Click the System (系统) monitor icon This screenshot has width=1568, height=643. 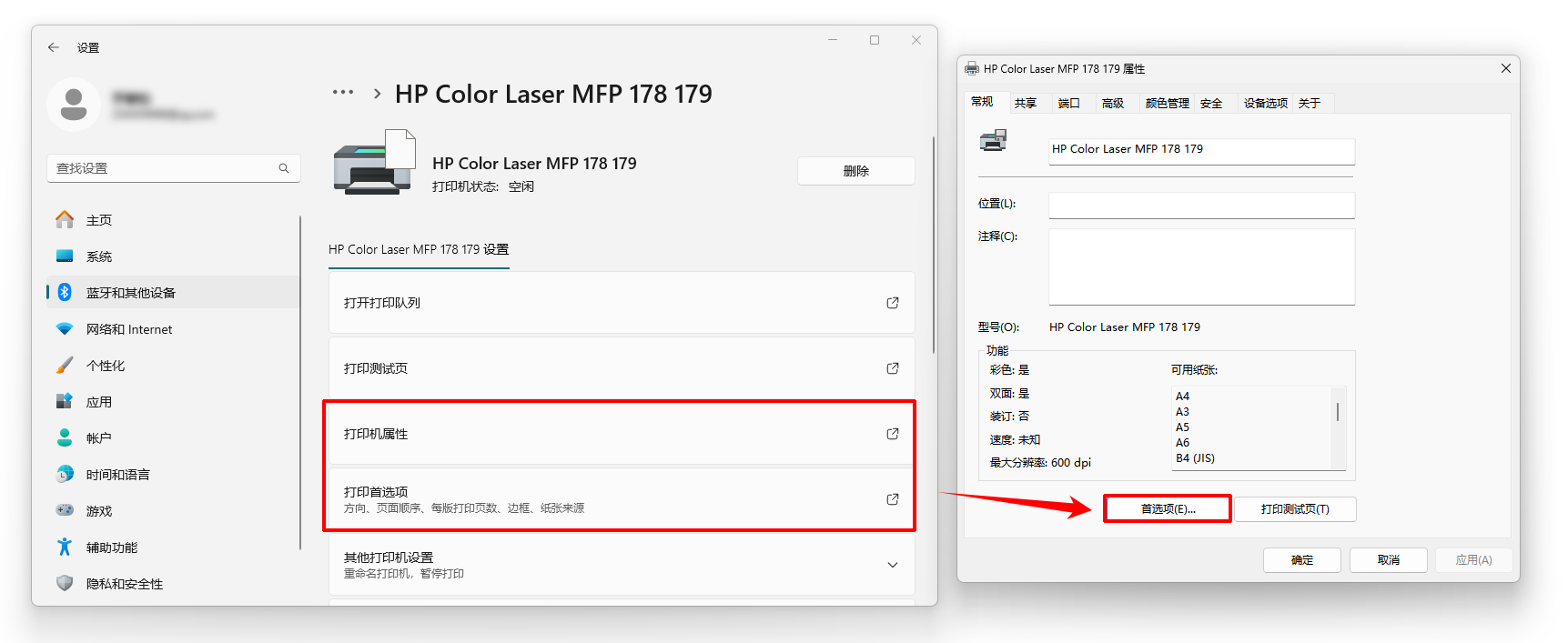pos(65,256)
